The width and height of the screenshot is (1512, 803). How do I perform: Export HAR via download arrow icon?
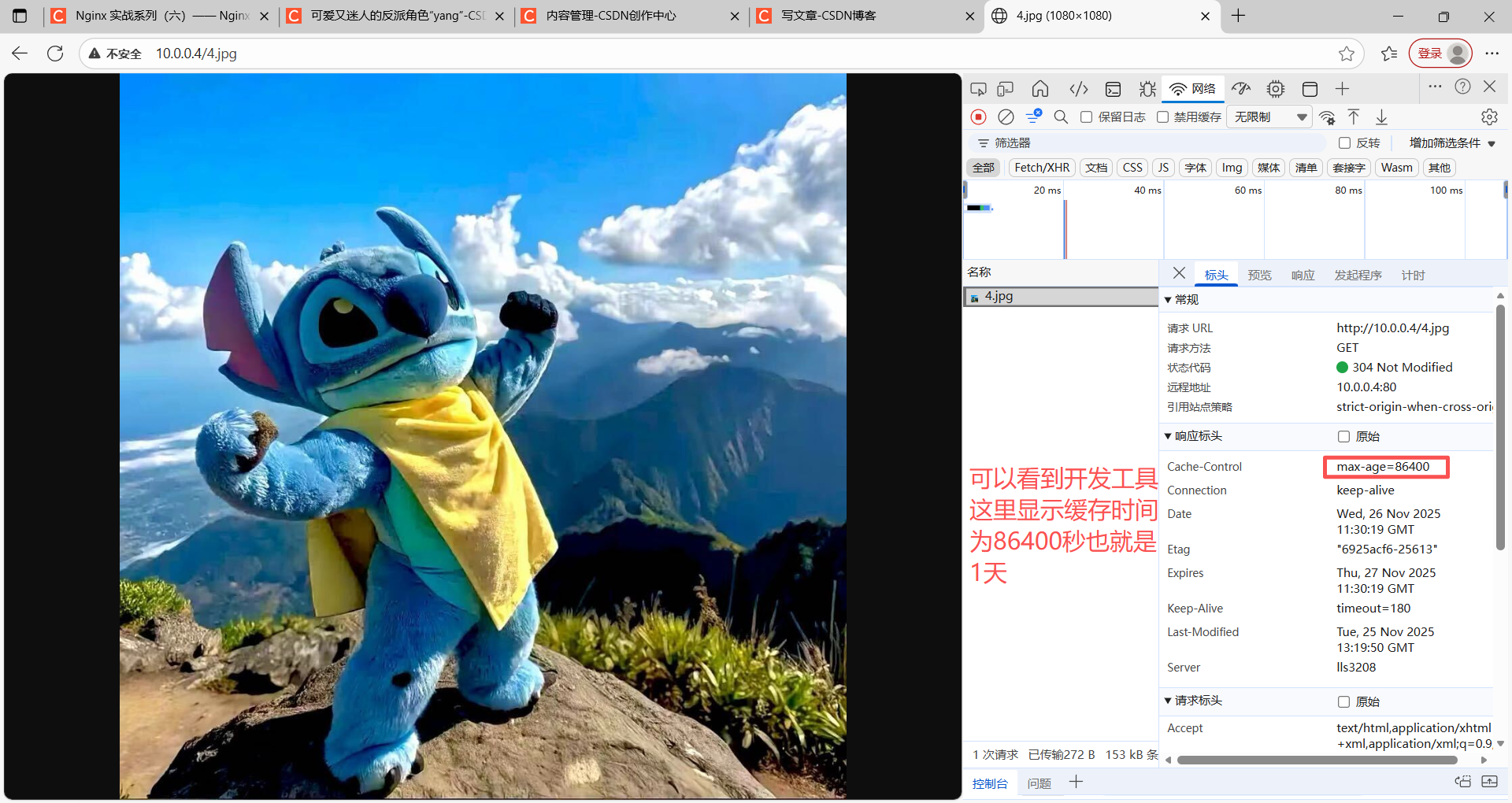[1381, 117]
